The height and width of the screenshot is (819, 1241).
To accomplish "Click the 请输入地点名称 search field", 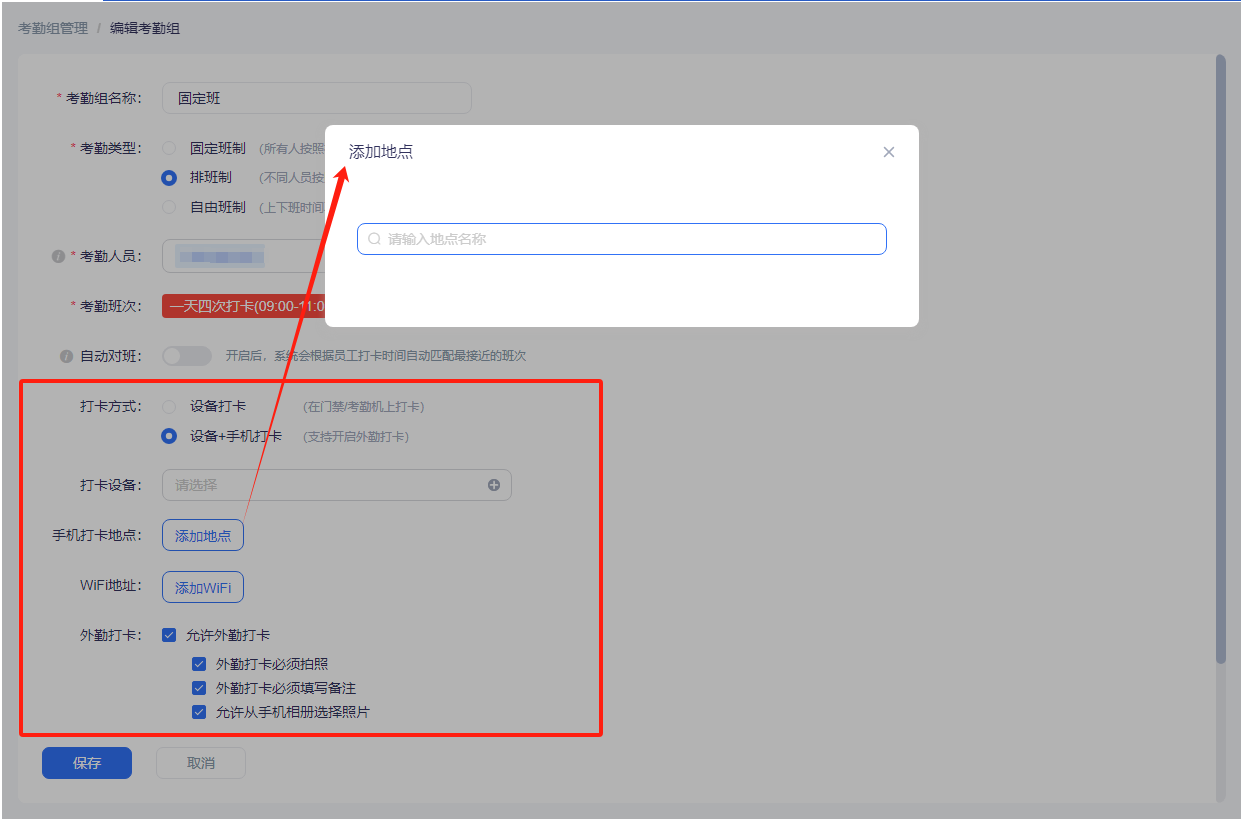I will click(630, 239).
